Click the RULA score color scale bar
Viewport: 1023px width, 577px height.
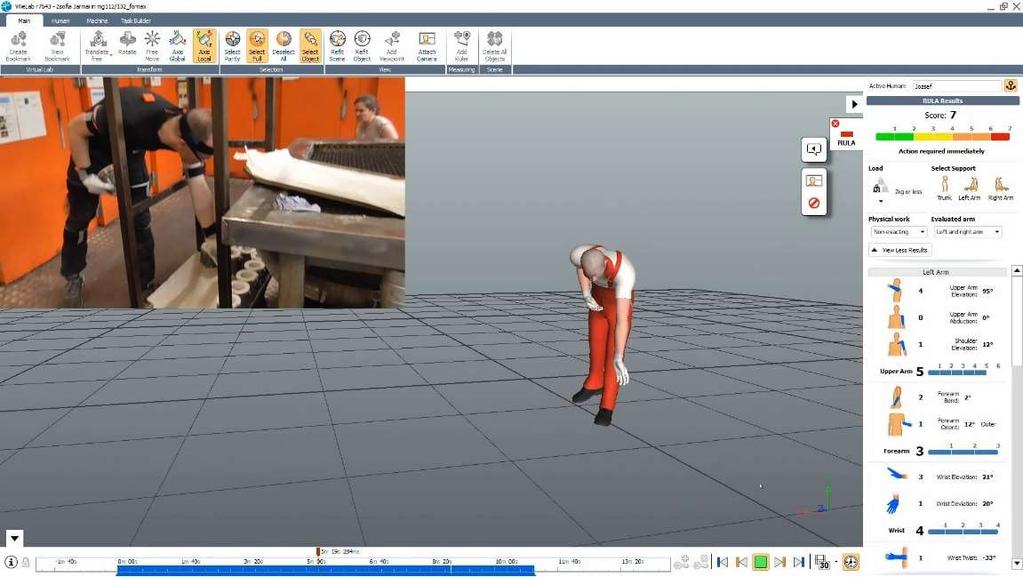(943, 137)
